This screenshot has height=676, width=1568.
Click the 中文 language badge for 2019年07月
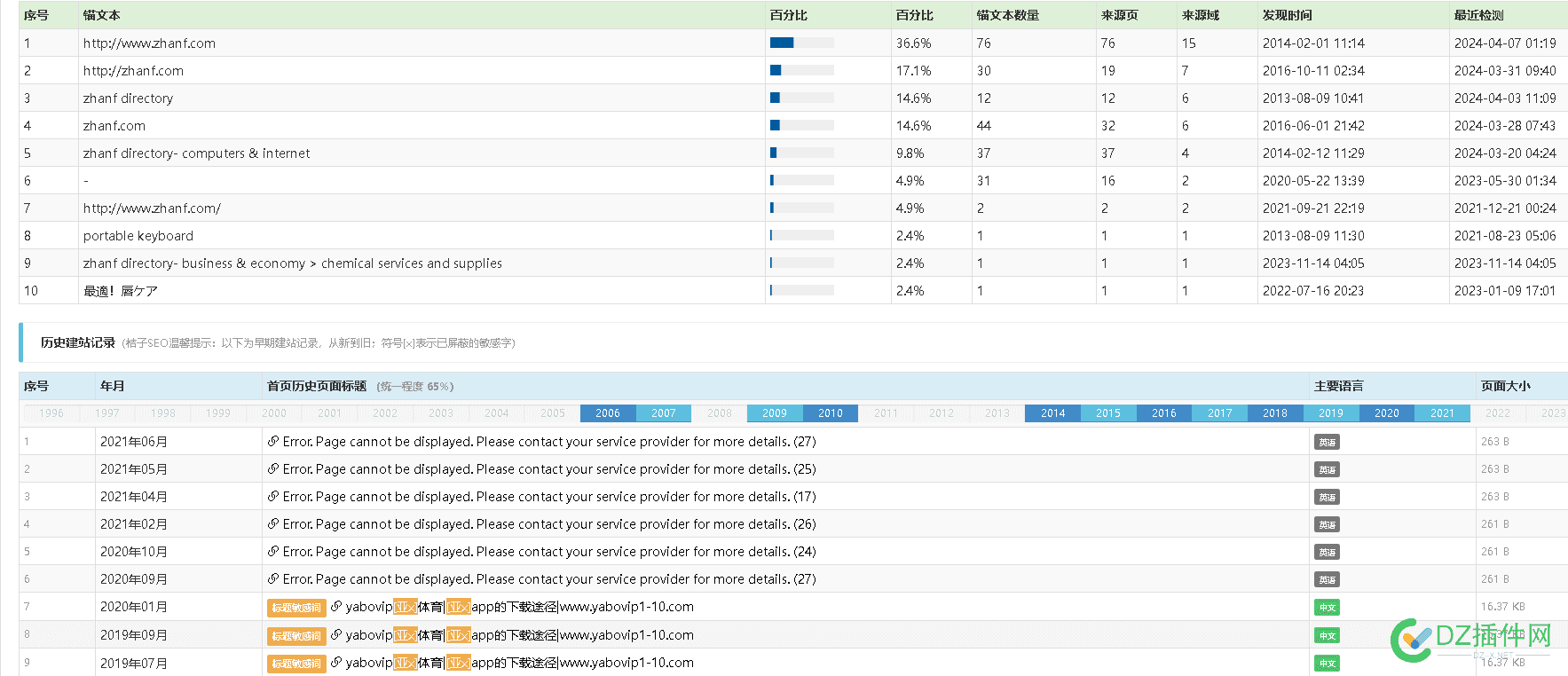pos(1327,664)
